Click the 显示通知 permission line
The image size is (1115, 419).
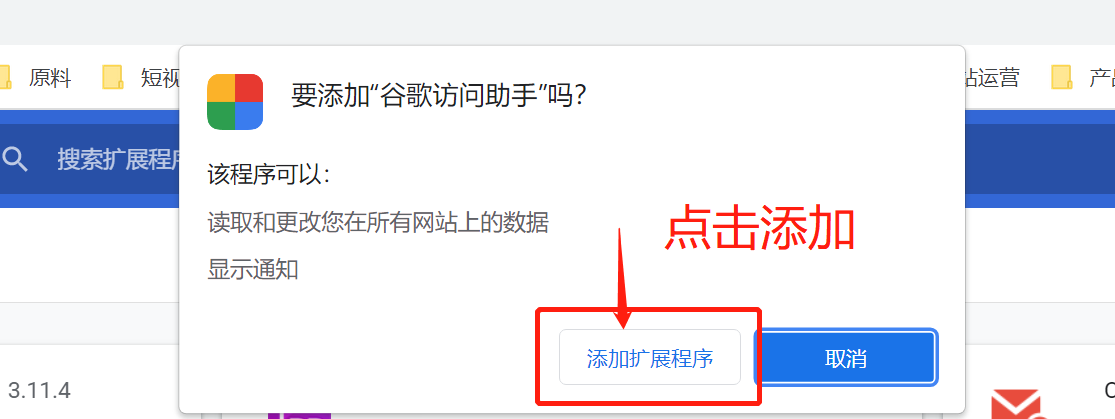tap(252, 270)
